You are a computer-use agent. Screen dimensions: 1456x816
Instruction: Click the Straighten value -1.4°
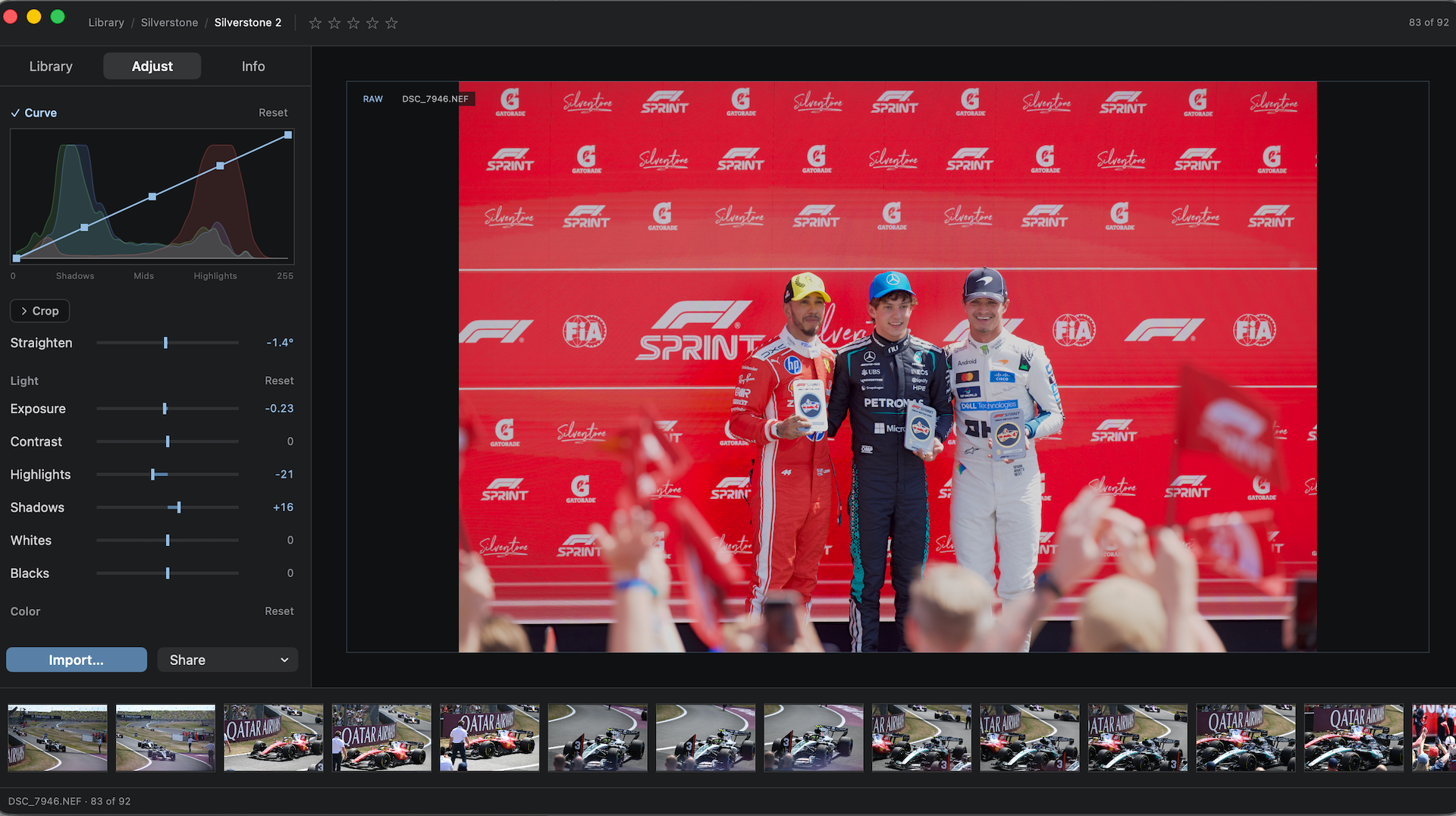[280, 343]
